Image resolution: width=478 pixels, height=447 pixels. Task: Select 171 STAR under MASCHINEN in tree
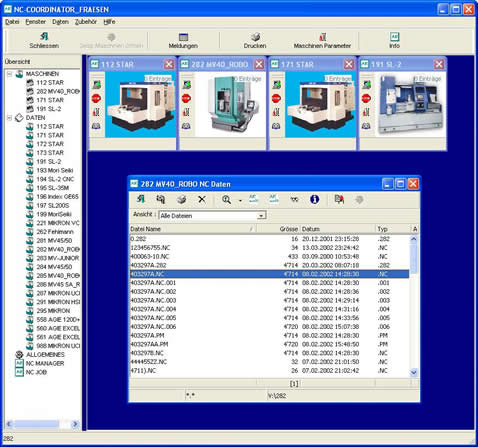50,100
